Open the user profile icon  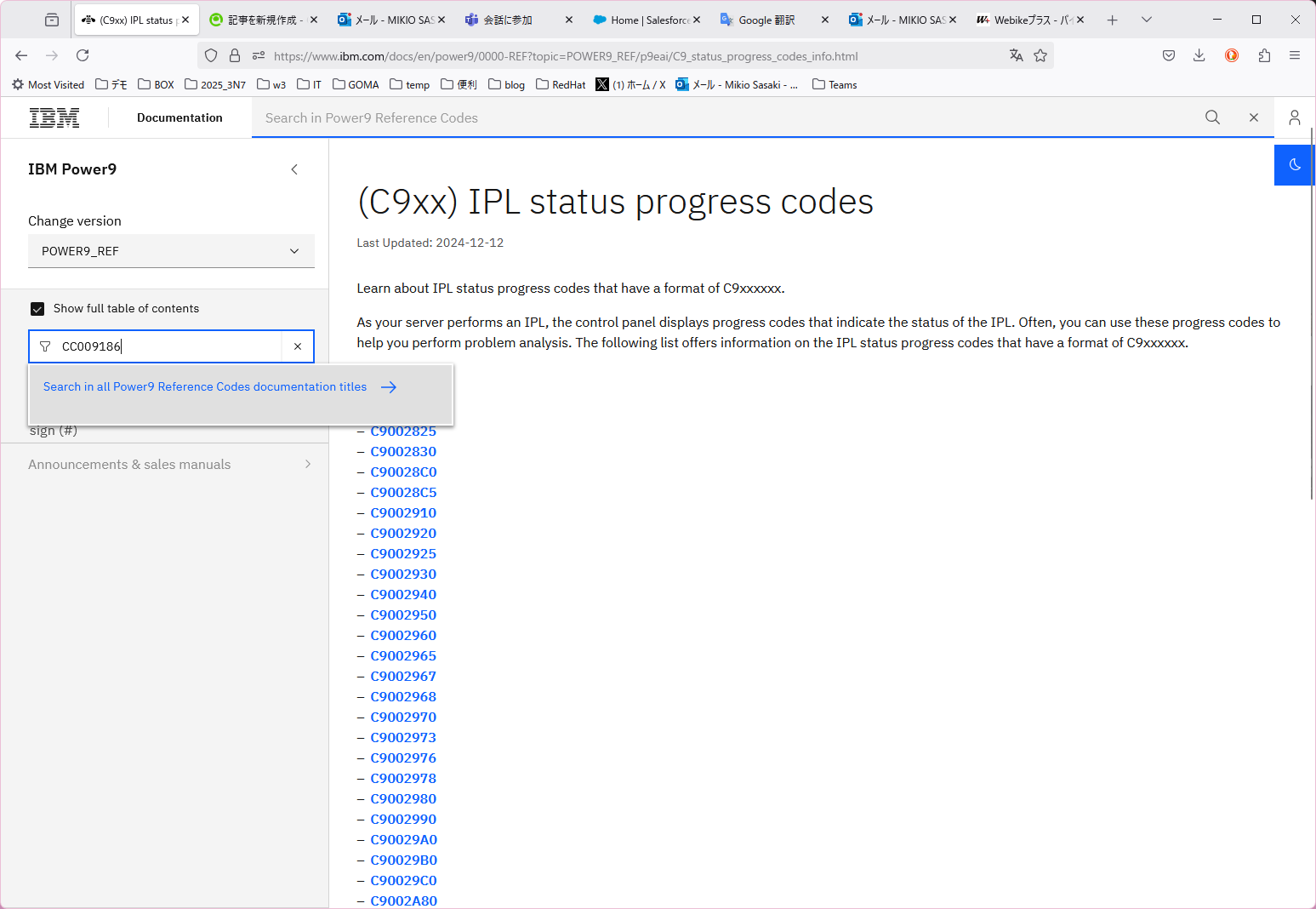click(1294, 117)
